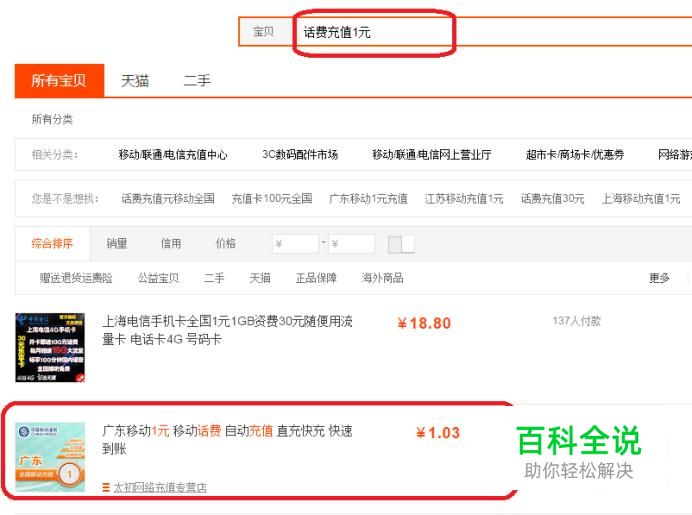Click the minimum price input field

point(296,244)
